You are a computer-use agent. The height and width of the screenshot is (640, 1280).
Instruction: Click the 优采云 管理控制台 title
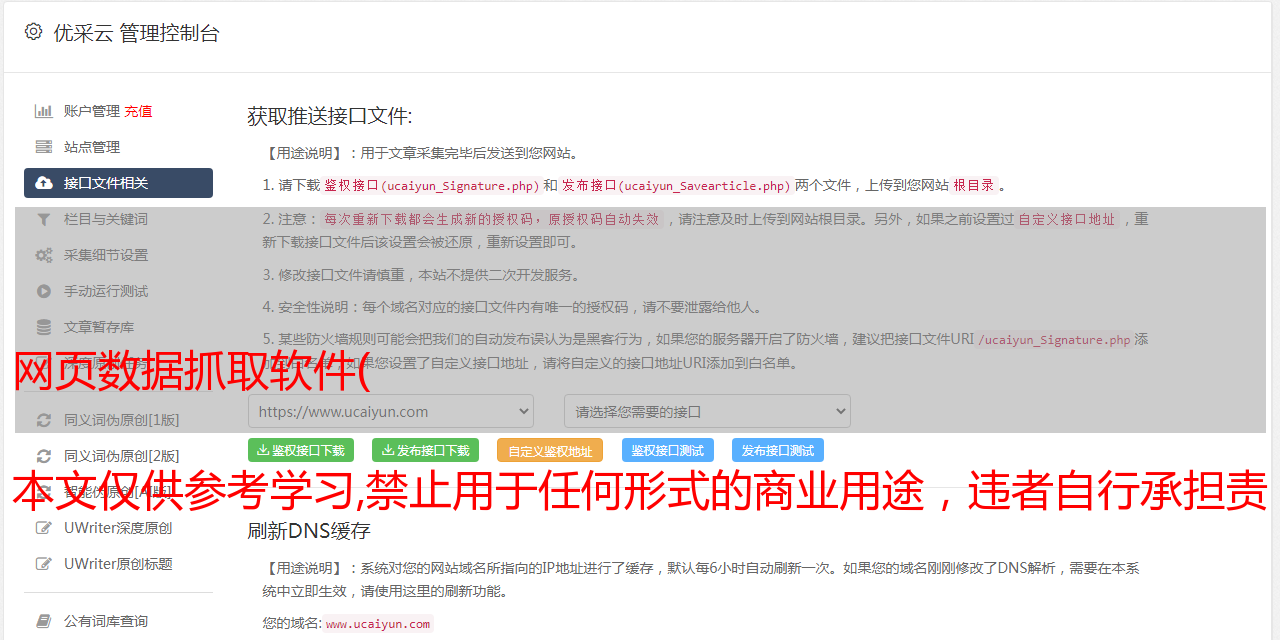pos(136,33)
